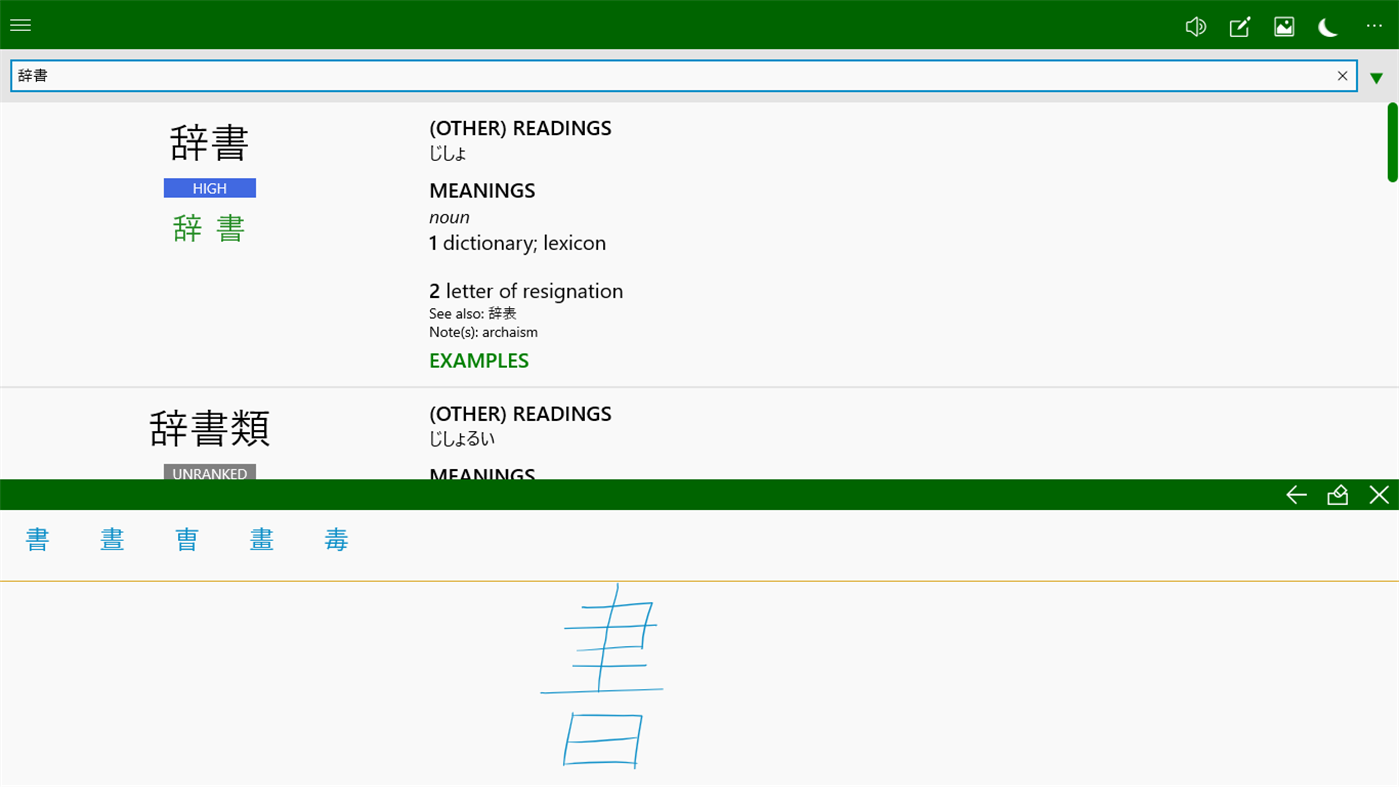Click the HIGH frequency badge
1399x787 pixels.
209,188
